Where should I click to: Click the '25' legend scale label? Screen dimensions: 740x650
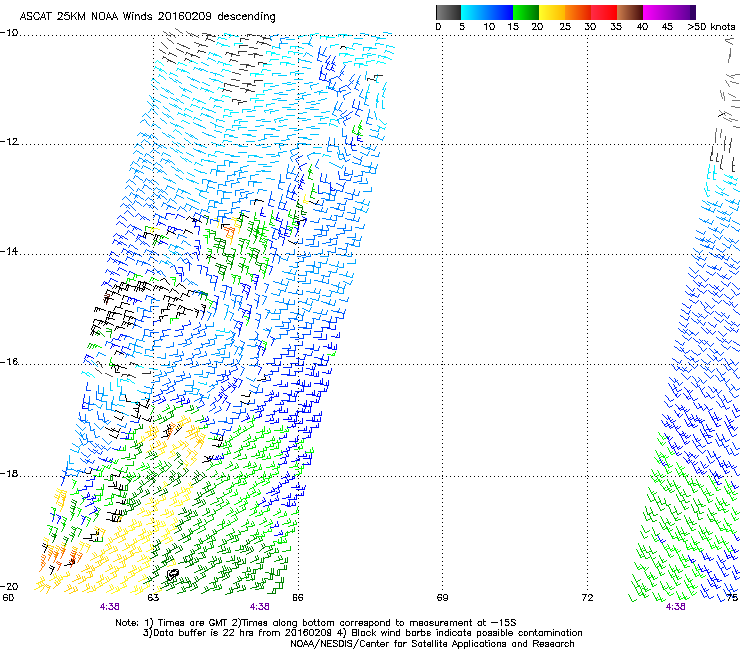point(565,27)
